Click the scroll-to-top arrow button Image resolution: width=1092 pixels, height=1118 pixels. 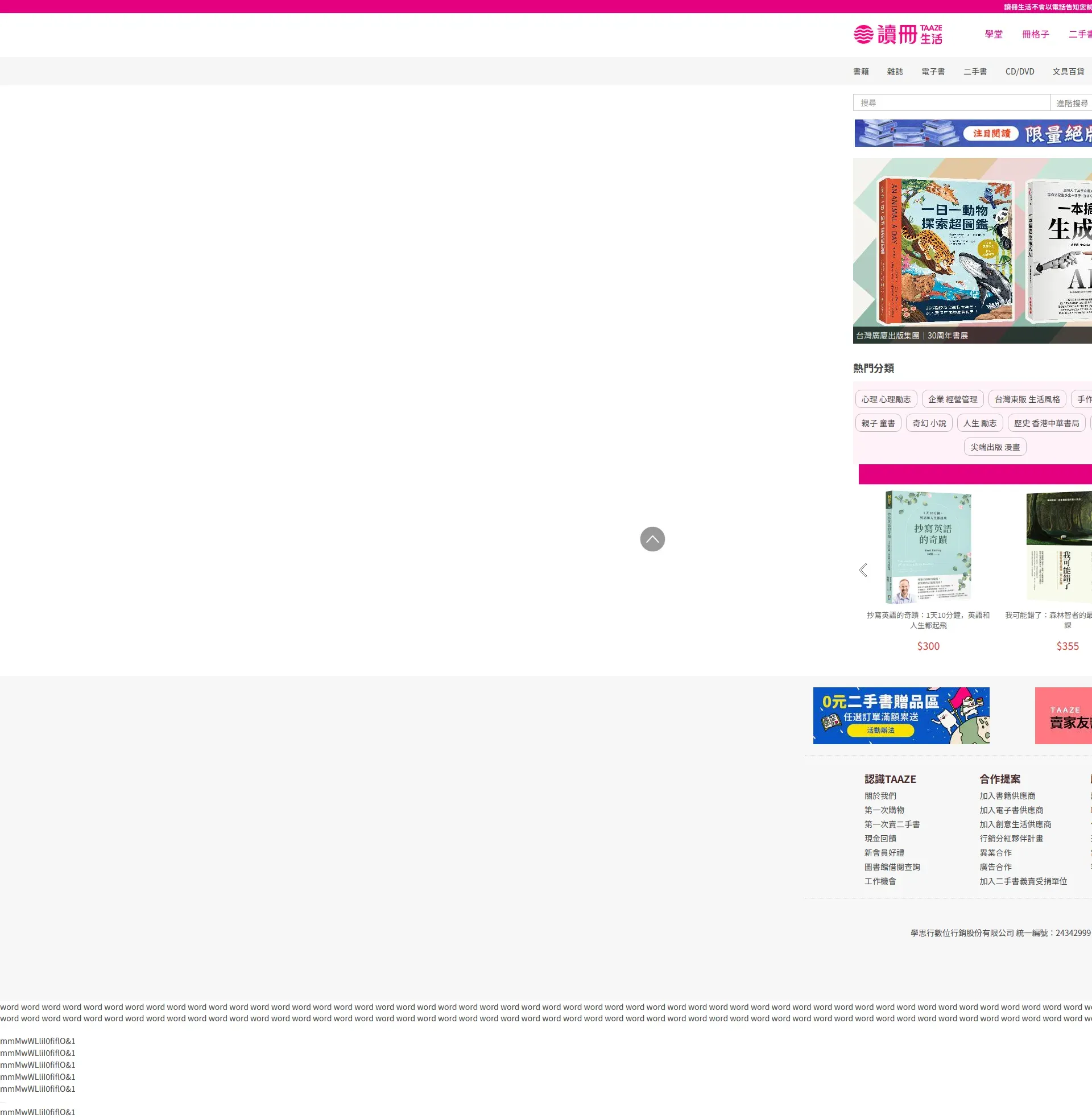pos(652,539)
